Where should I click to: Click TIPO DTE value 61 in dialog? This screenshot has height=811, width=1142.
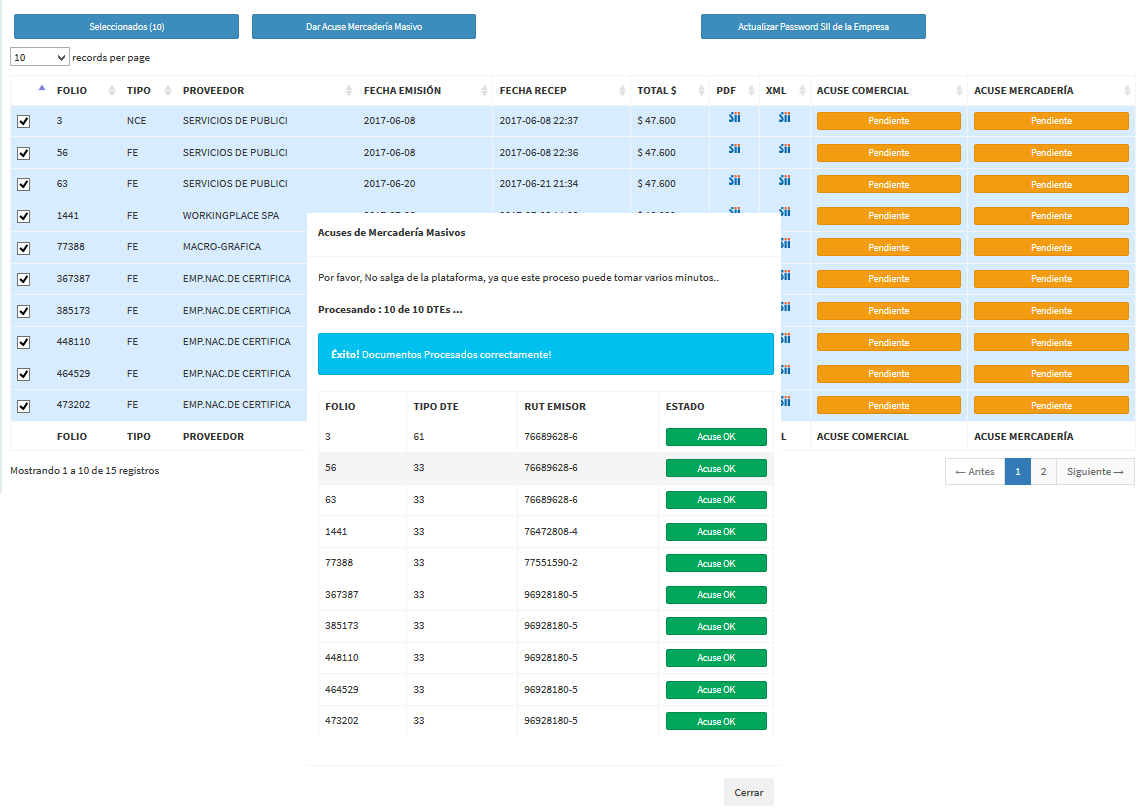(x=419, y=437)
